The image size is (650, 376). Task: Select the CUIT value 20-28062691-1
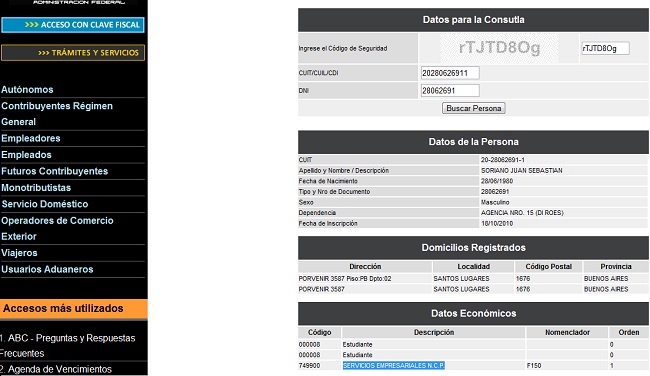502,160
